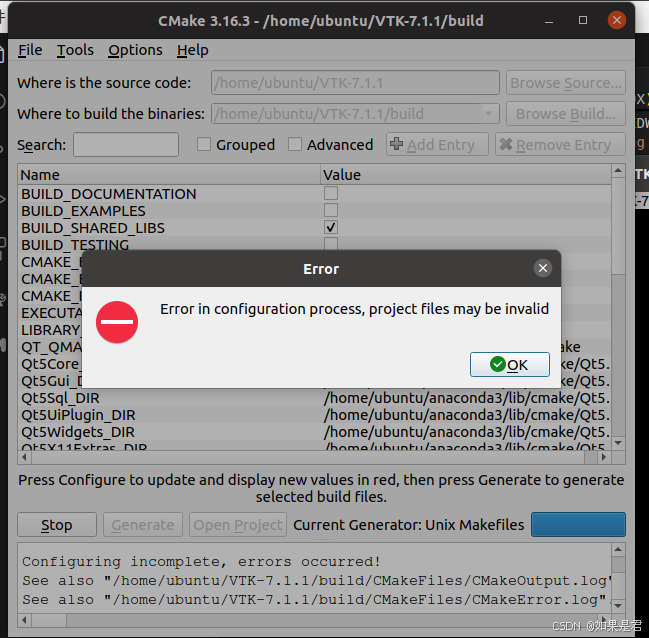Image resolution: width=649 pixels, height=638 pixels.
Task: Click cache list scroll up arrow
Action: (x=618, y=170)
